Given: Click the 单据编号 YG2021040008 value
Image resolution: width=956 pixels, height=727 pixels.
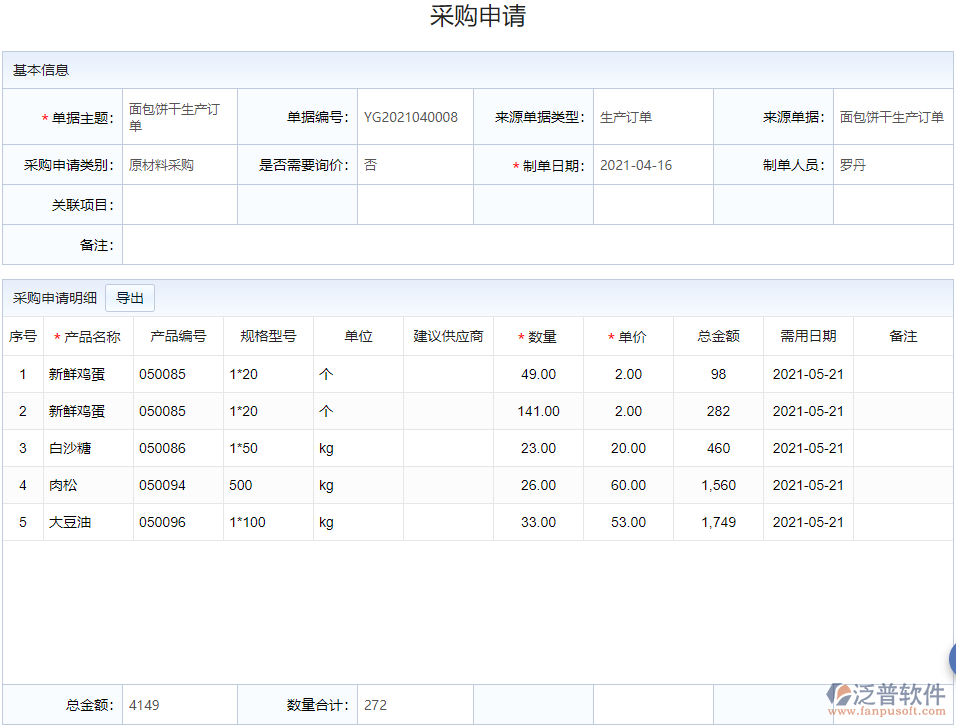Looking at the screenshot, I should [414, 116].
